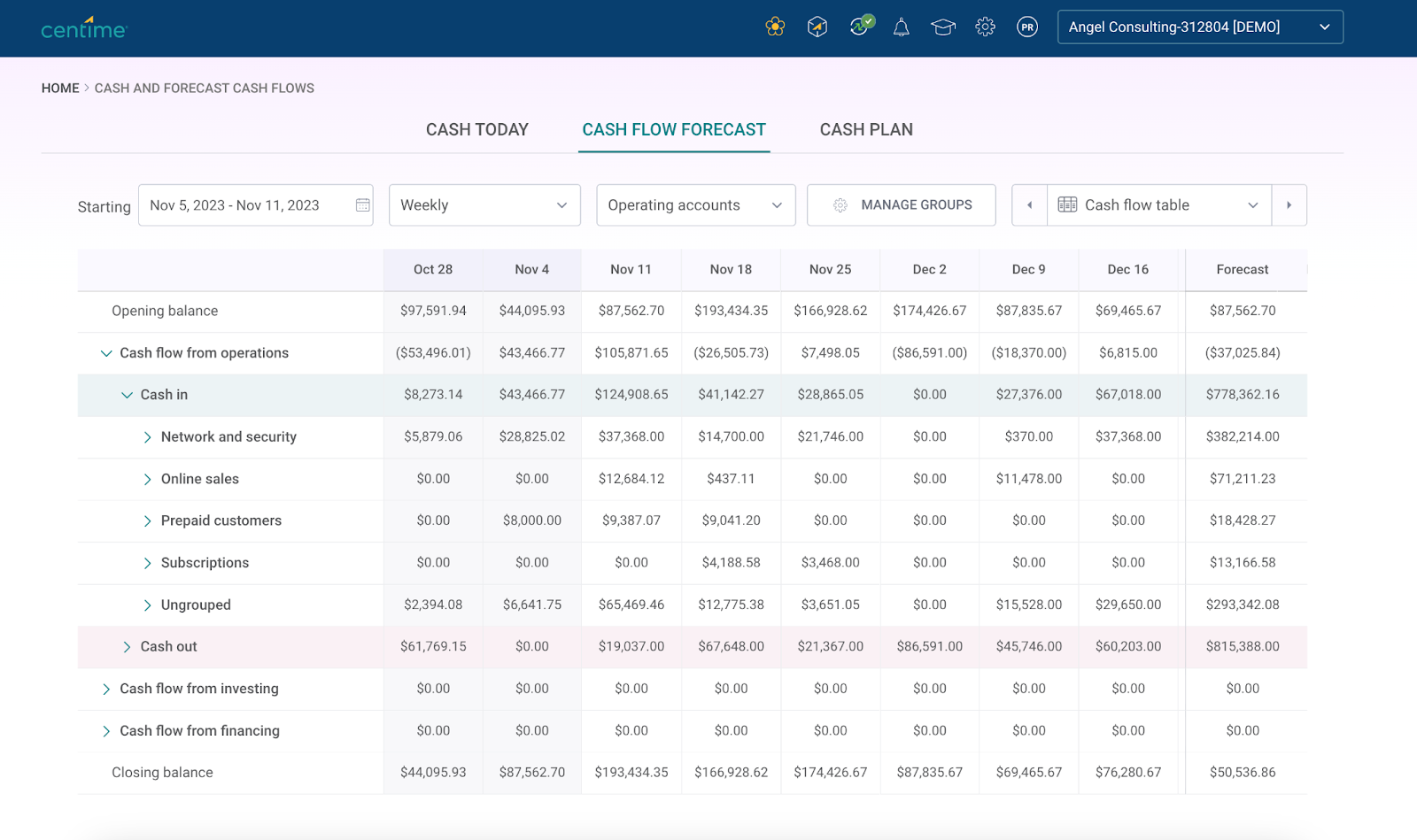Click the Centime logo
This screenshot has width=1417, height=840.
point(84,28)
